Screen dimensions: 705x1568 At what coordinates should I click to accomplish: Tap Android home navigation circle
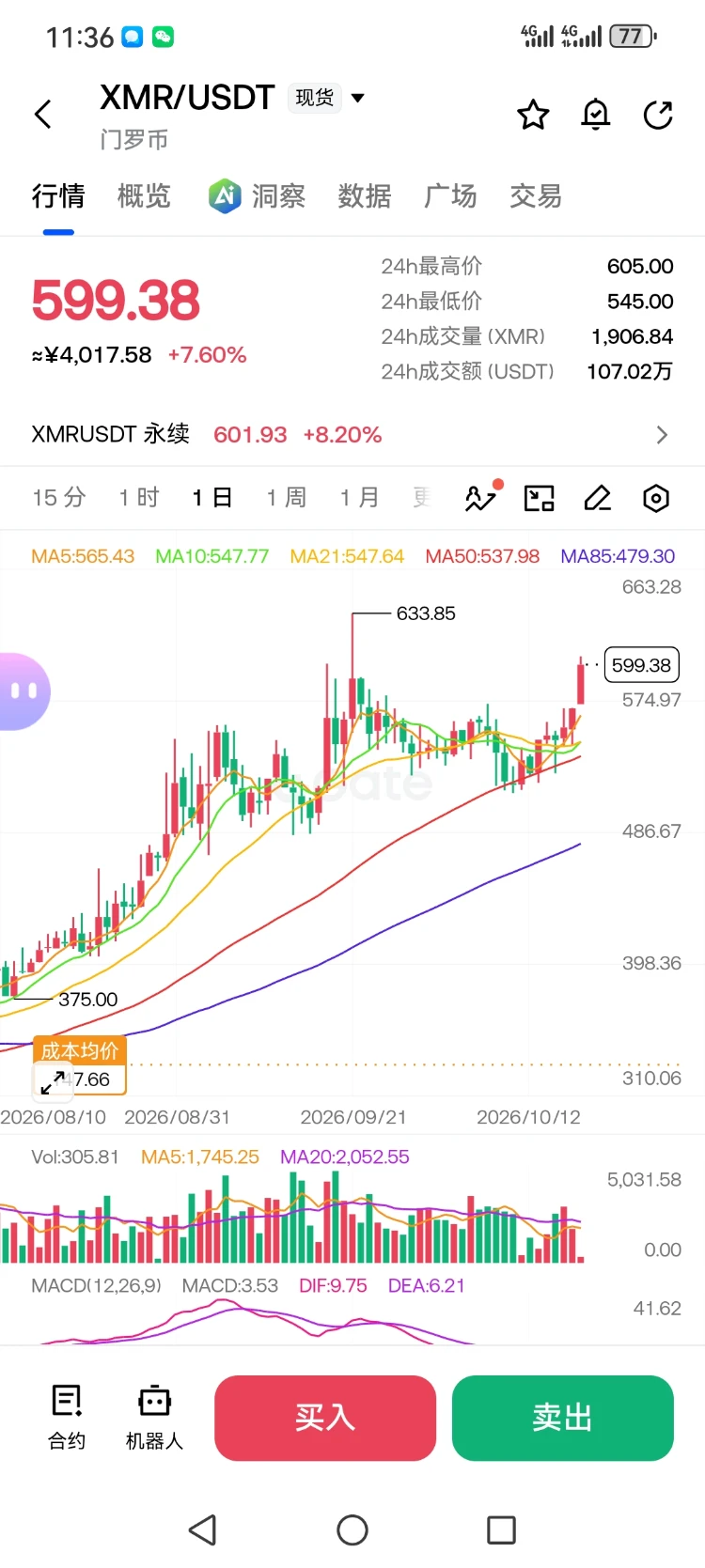pyautogui.click(x=352, y=1529)
